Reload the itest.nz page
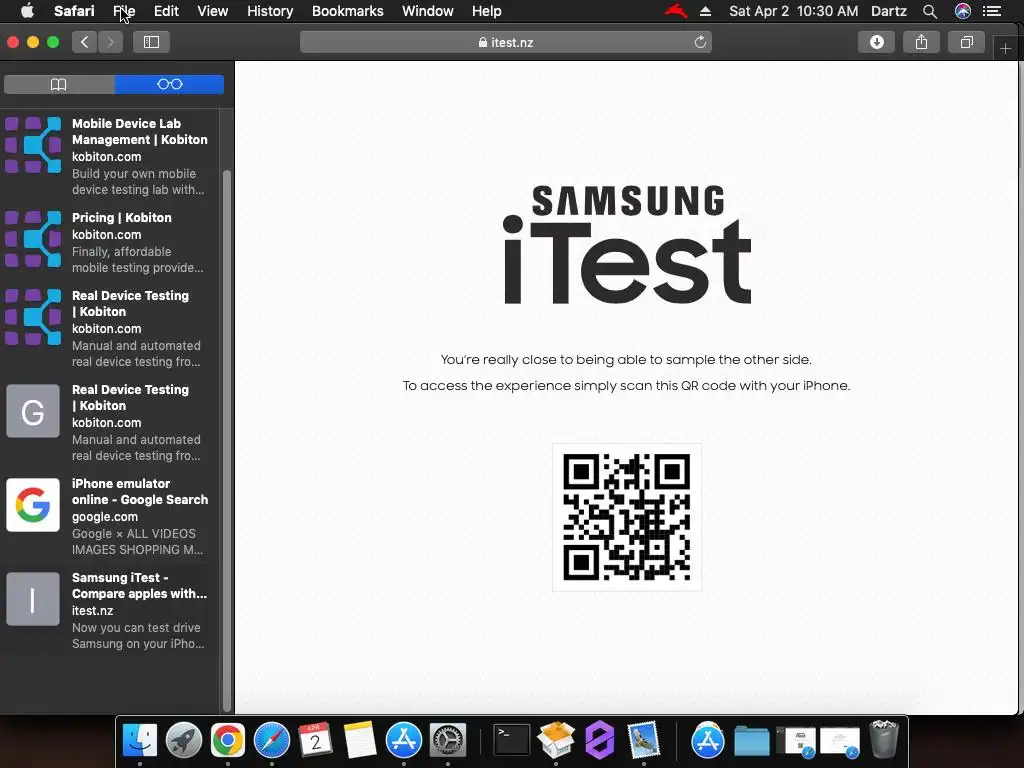1024x768 pixels. (700, 42)
